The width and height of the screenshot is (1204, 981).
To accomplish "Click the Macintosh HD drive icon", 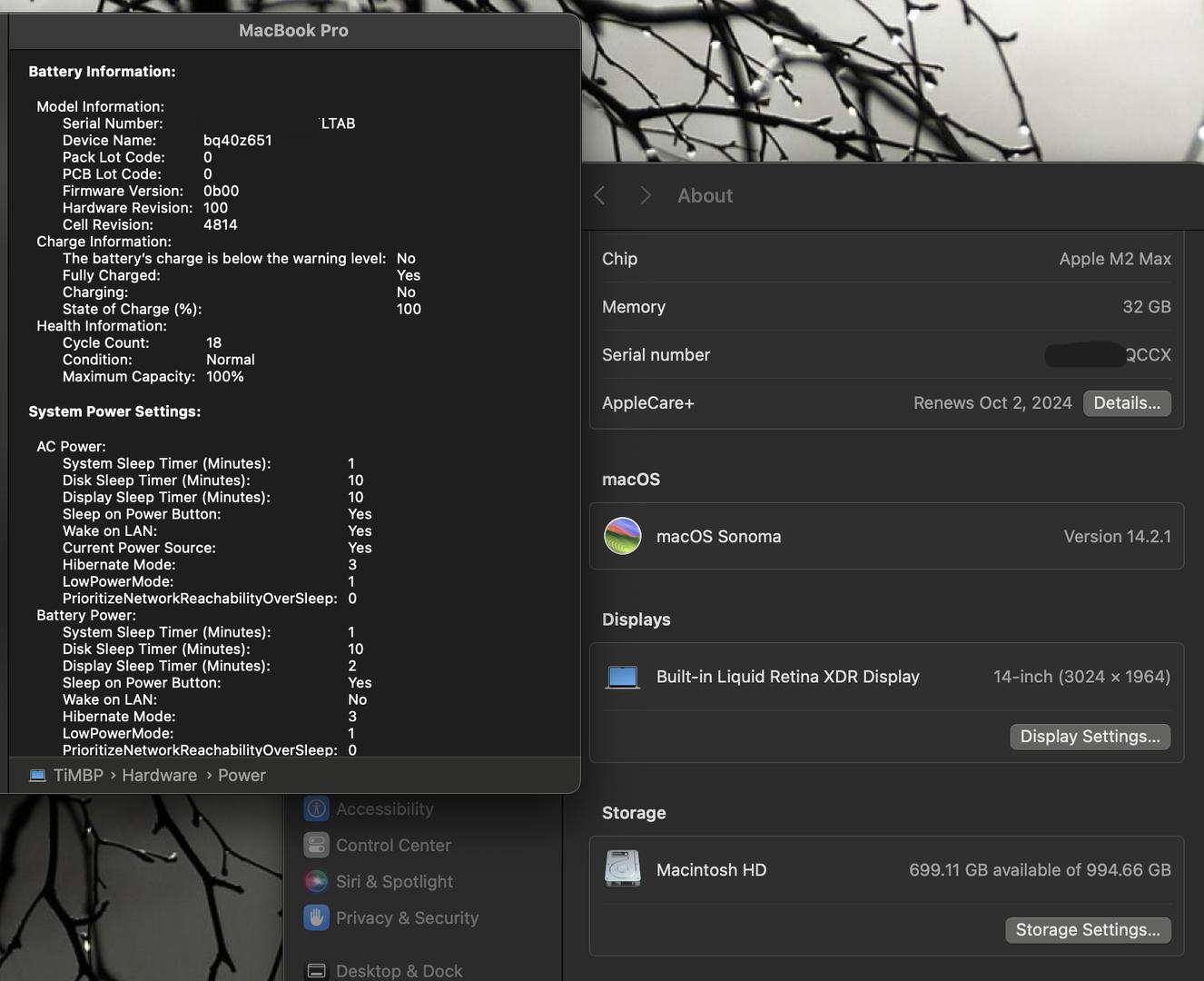I will [x=623, y=869].
